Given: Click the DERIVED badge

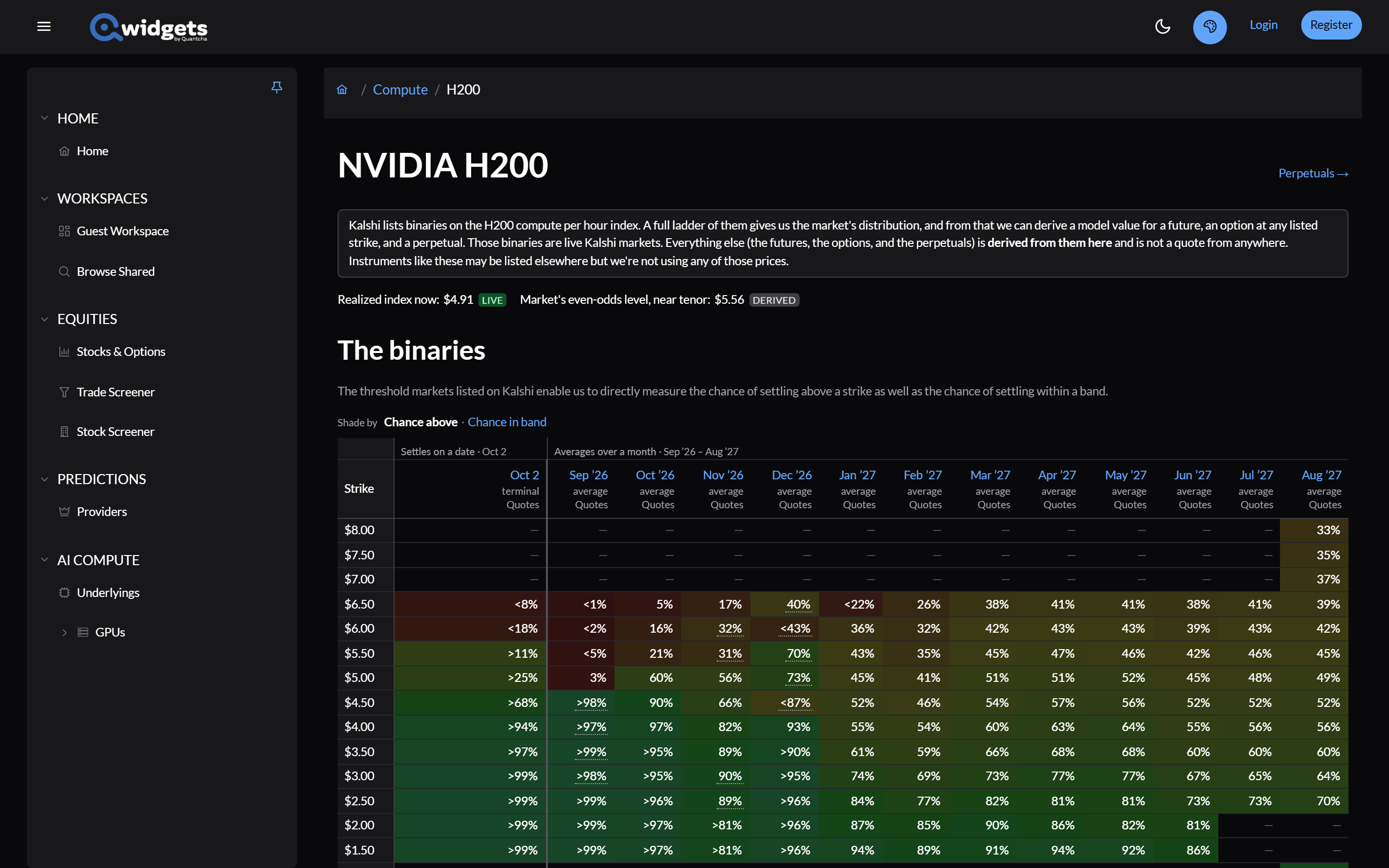Looking at the screenshot, I should 774,300.
